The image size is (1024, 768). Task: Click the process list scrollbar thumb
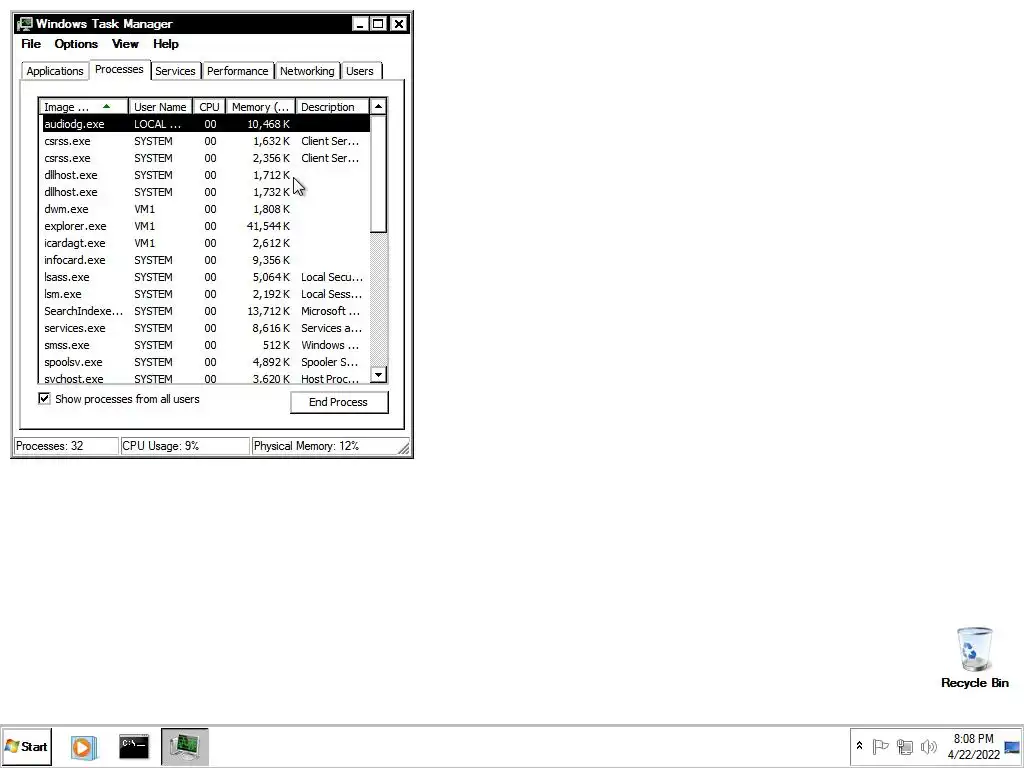(378, 174)
